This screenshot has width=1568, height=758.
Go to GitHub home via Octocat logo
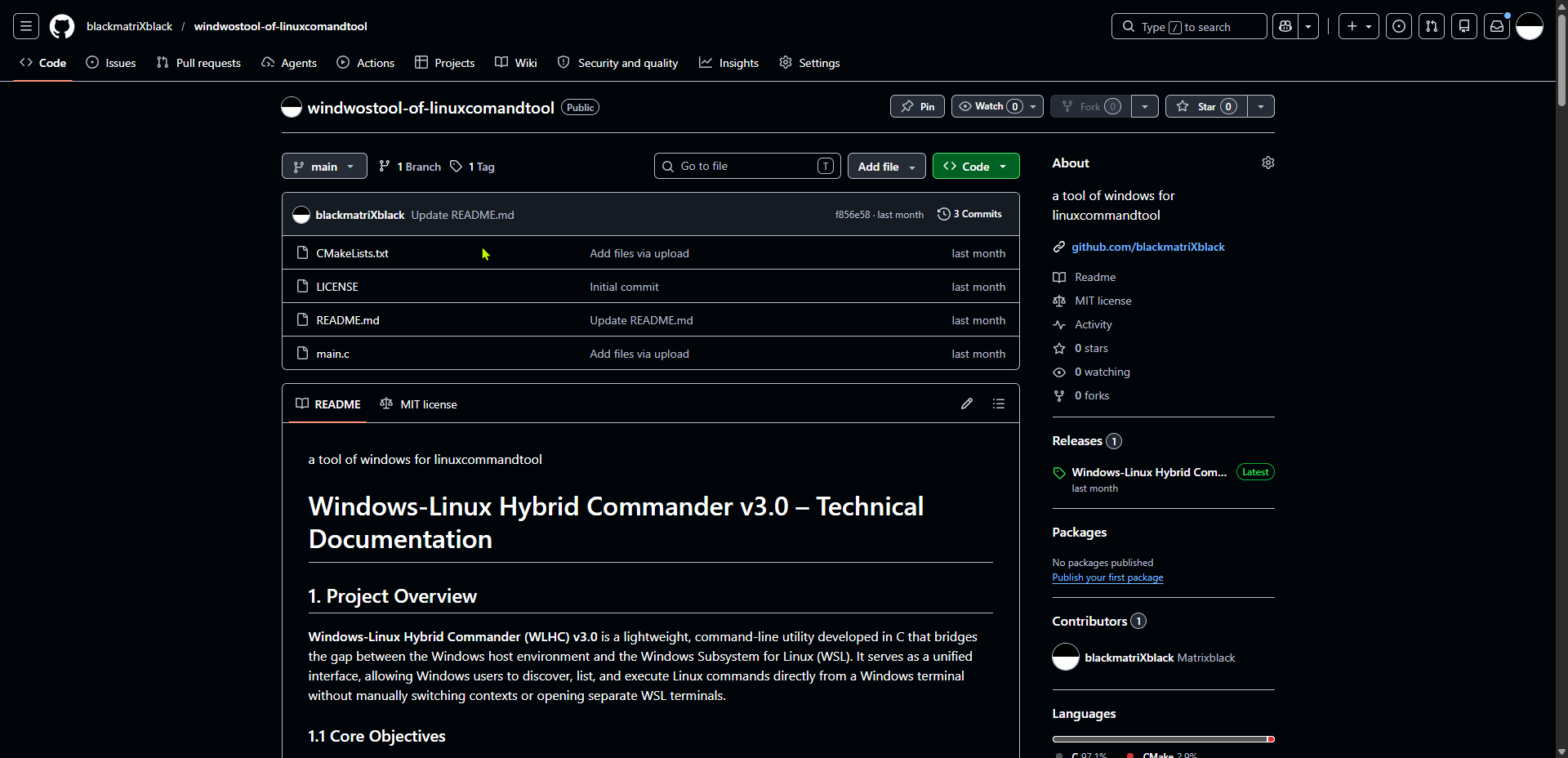(62, 26)
